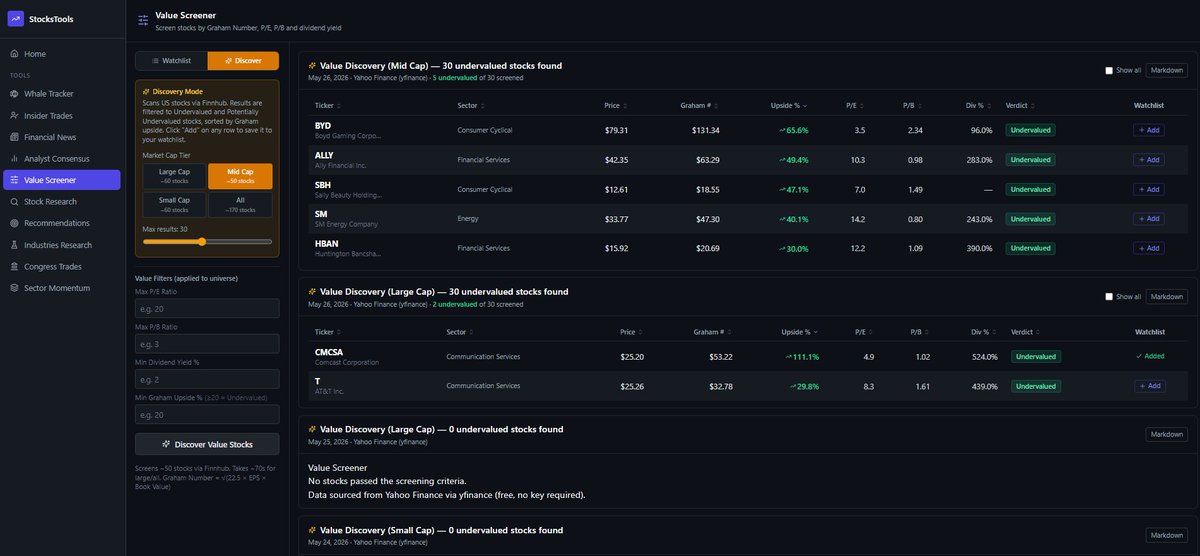Click Markdown for May 25 Large Cap results
The width and height of the screenshot is (1200, 556).
[1167, 434]
